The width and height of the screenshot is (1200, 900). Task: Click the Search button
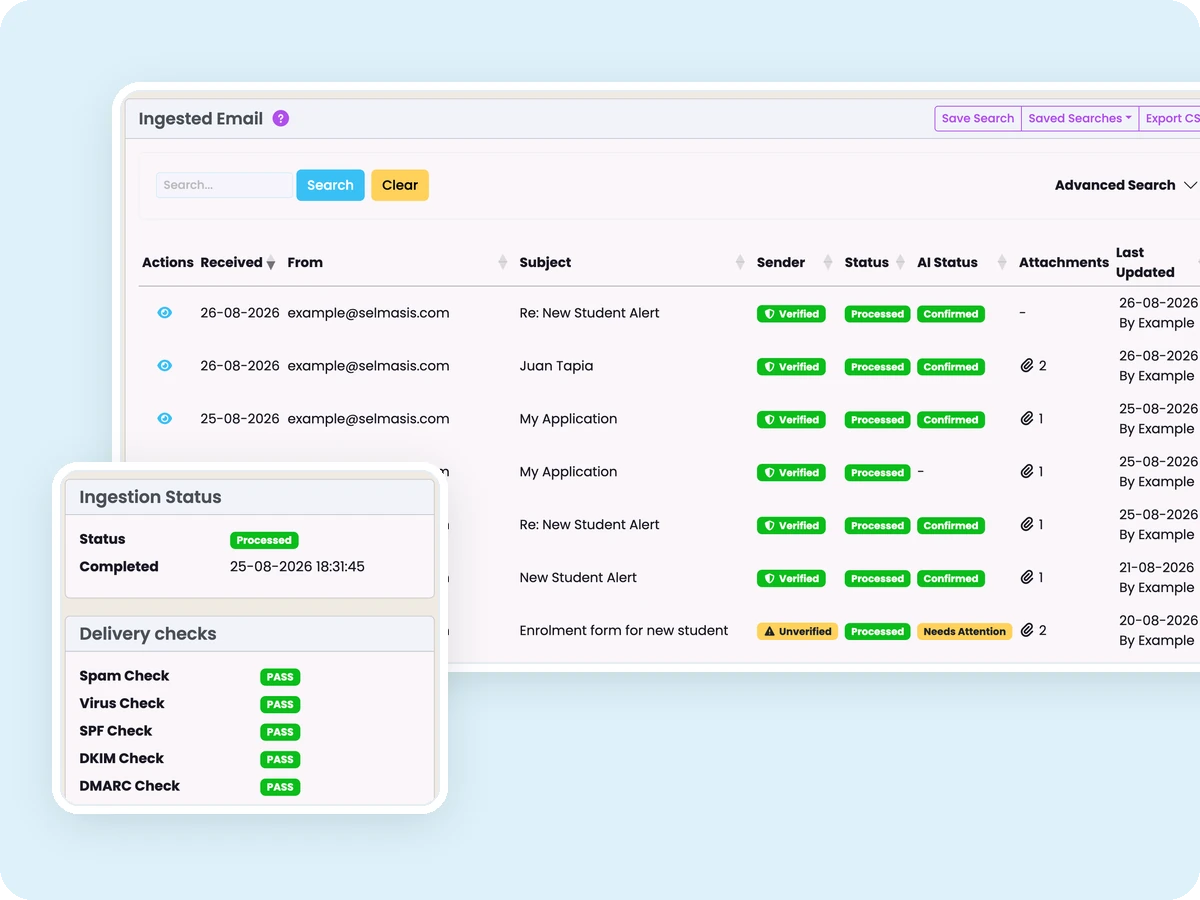pyautogui.click(x=330, y=185)
